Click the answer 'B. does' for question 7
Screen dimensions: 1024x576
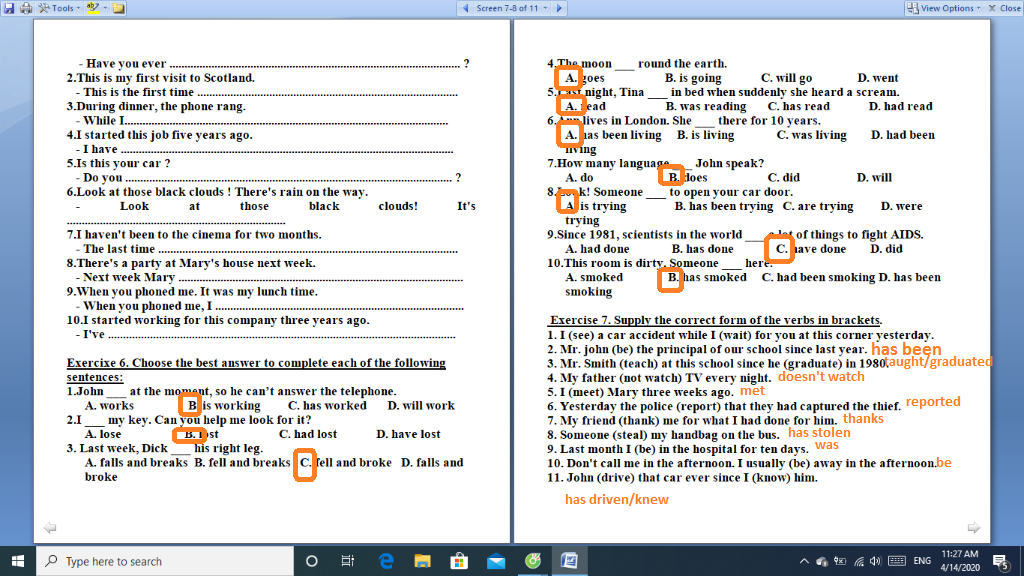tap(687, 178)
